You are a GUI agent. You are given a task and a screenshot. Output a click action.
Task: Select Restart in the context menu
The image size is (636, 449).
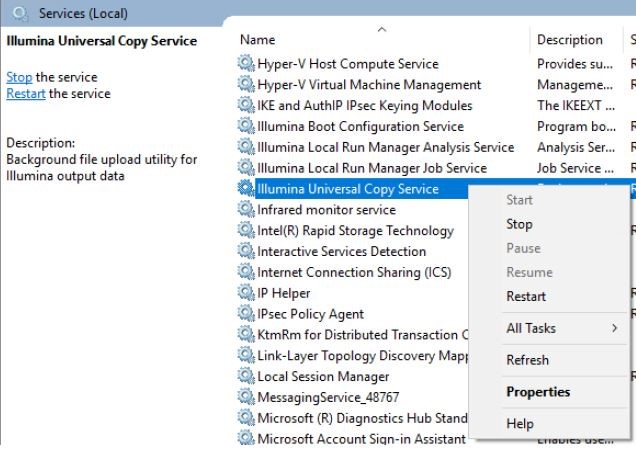click(526, 296)
